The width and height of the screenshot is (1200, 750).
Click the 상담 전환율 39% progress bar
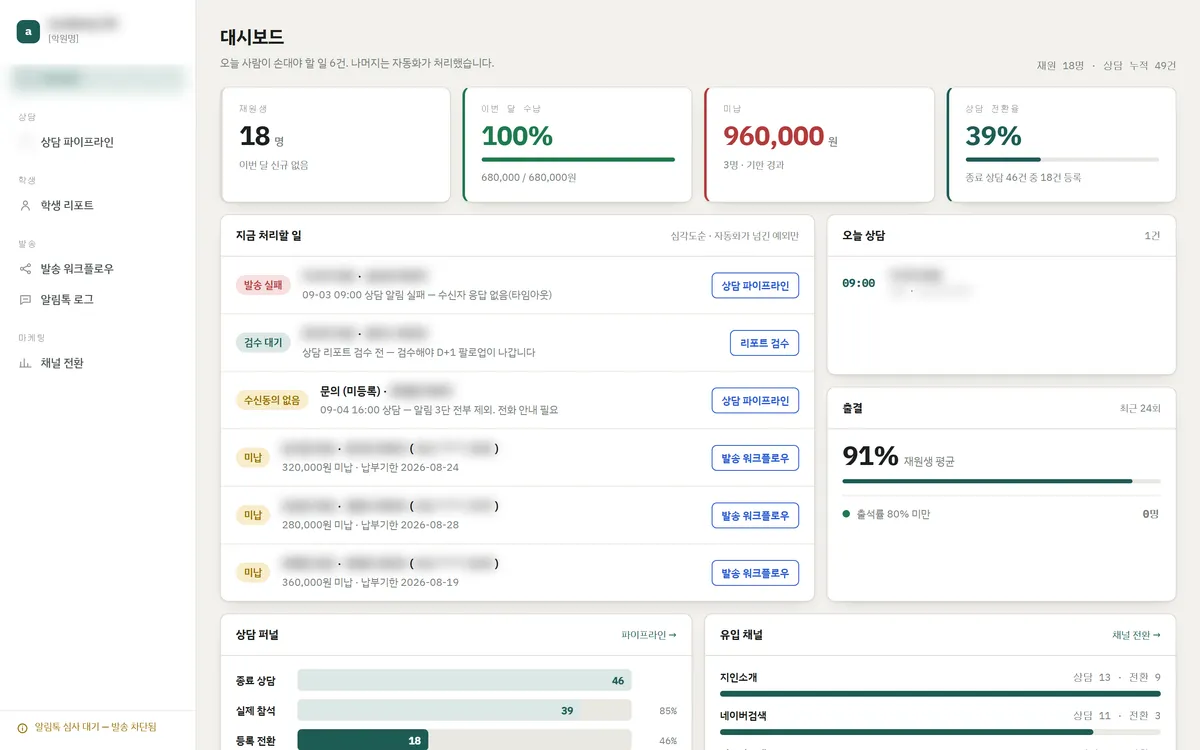pyautogui.click(x=1062, y=159)
